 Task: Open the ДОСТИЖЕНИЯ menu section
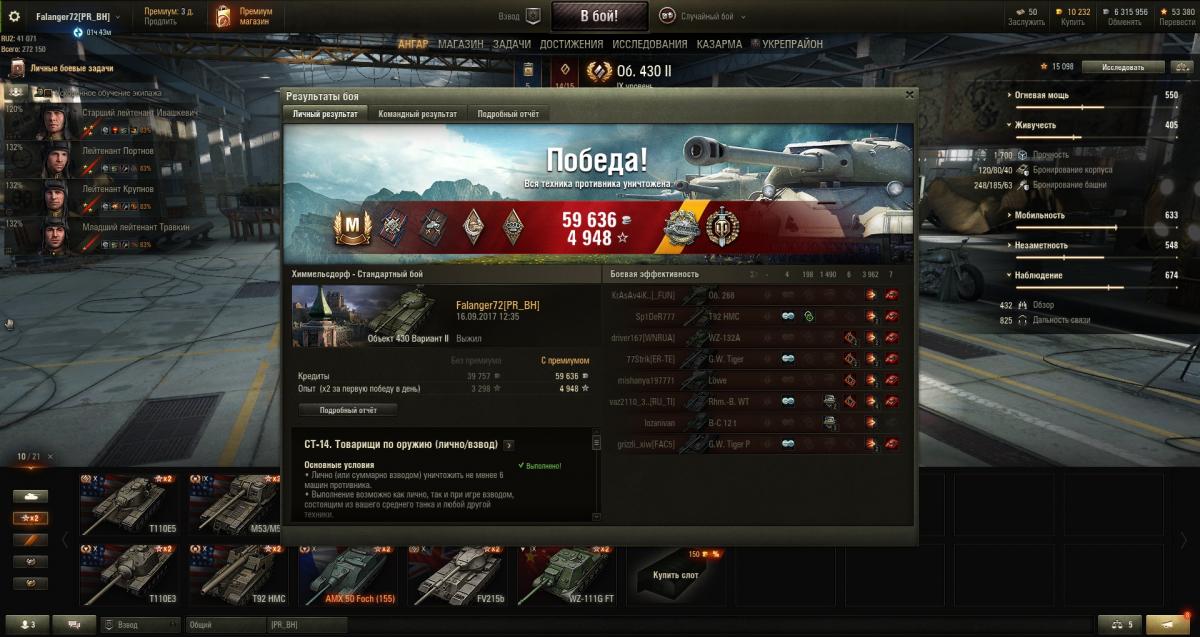(571, 44)
